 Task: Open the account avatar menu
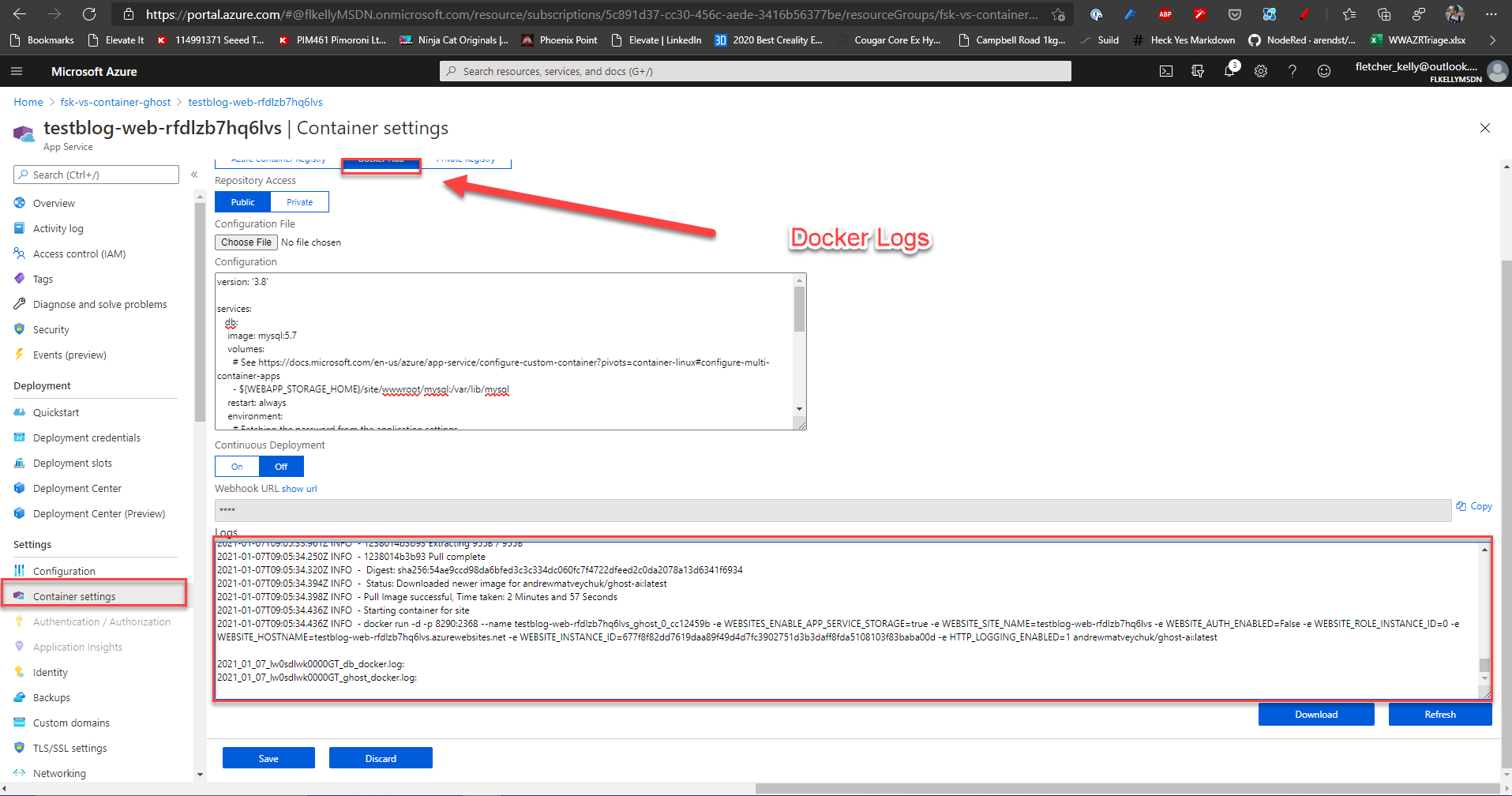pos(1497,71)
